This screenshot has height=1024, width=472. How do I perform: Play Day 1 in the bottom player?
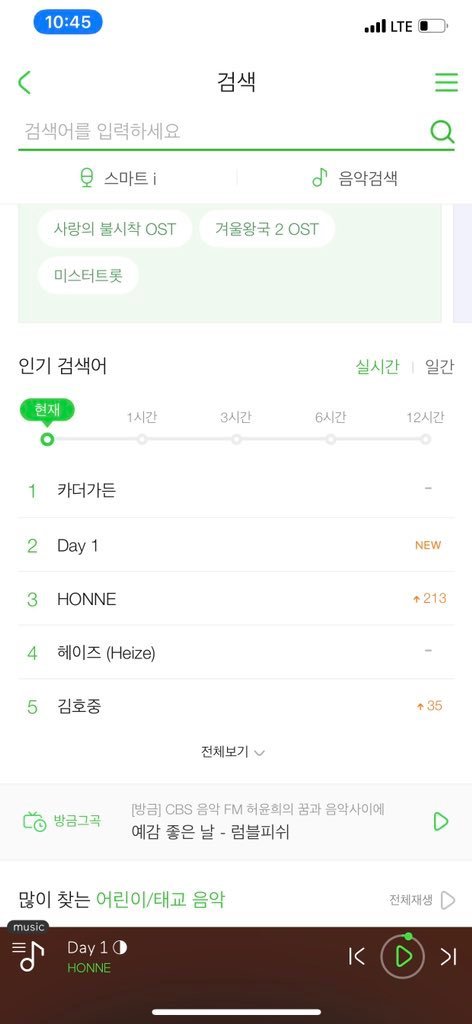coord(403,956)
